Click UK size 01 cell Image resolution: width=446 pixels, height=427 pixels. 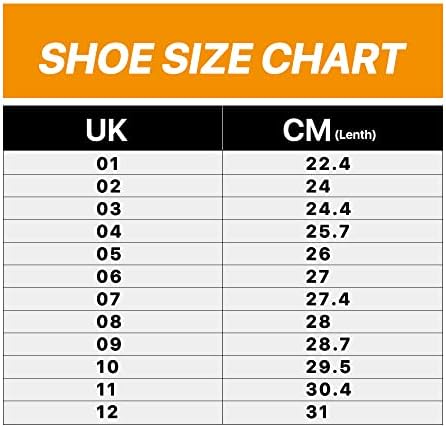(x=113, y=163)
